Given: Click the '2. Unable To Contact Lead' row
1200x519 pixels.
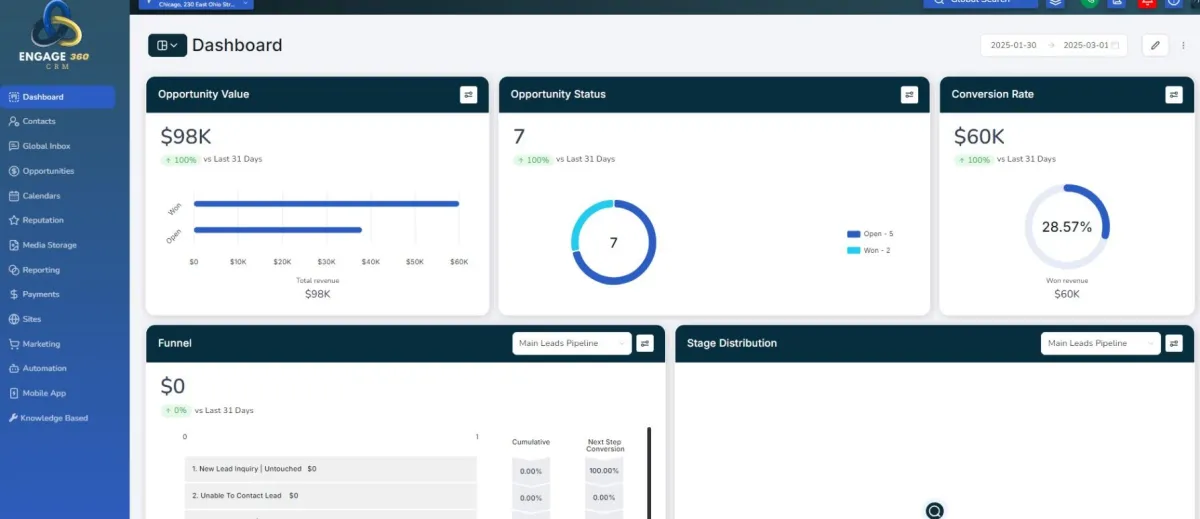Looking at the screenshot, I should [330, 495].
